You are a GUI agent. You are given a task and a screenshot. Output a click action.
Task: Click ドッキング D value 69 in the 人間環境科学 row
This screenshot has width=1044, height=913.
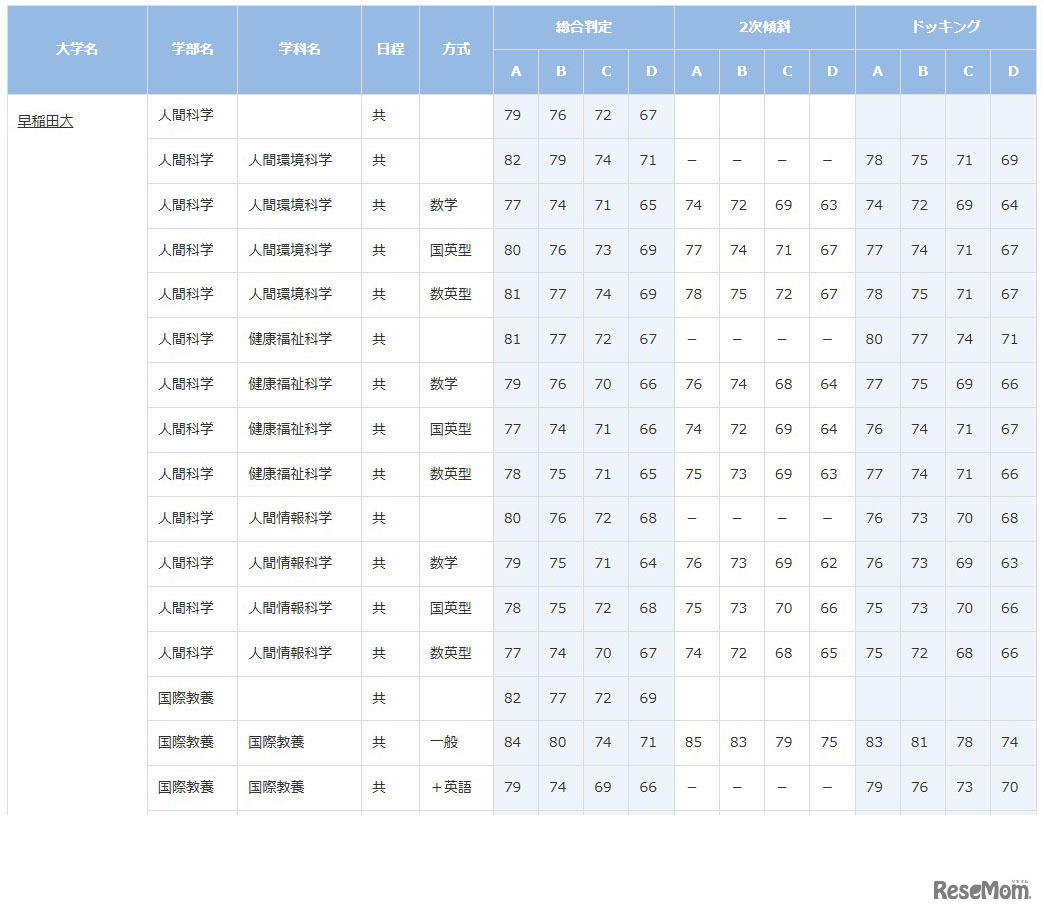pos(1009,160)
